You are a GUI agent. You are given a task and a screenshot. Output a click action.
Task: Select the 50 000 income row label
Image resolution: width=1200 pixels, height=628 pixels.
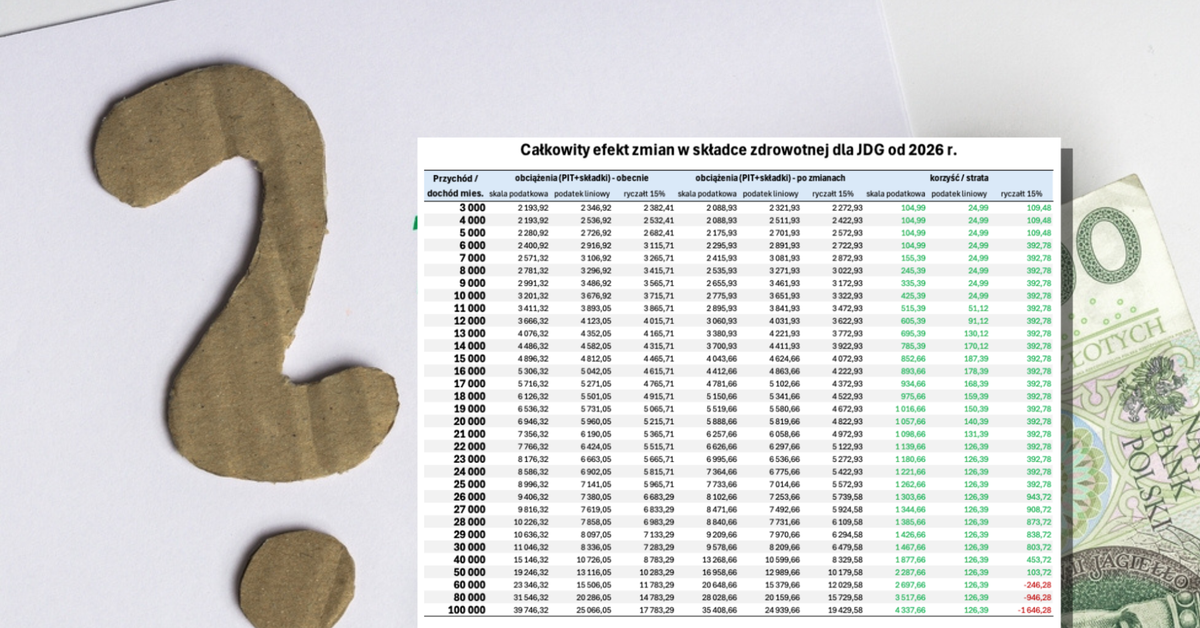463,570
